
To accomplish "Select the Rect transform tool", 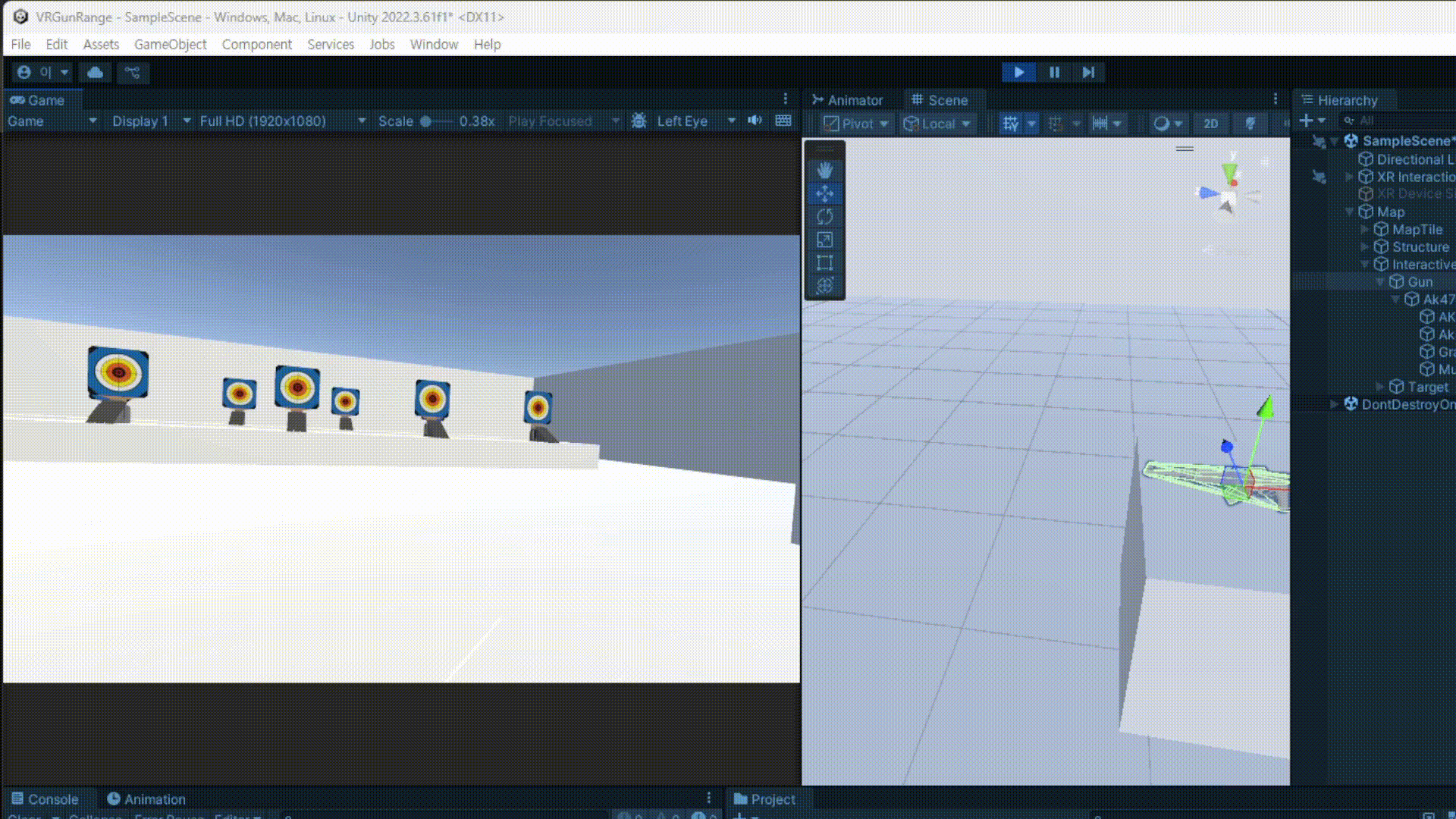I will (824, 263).
